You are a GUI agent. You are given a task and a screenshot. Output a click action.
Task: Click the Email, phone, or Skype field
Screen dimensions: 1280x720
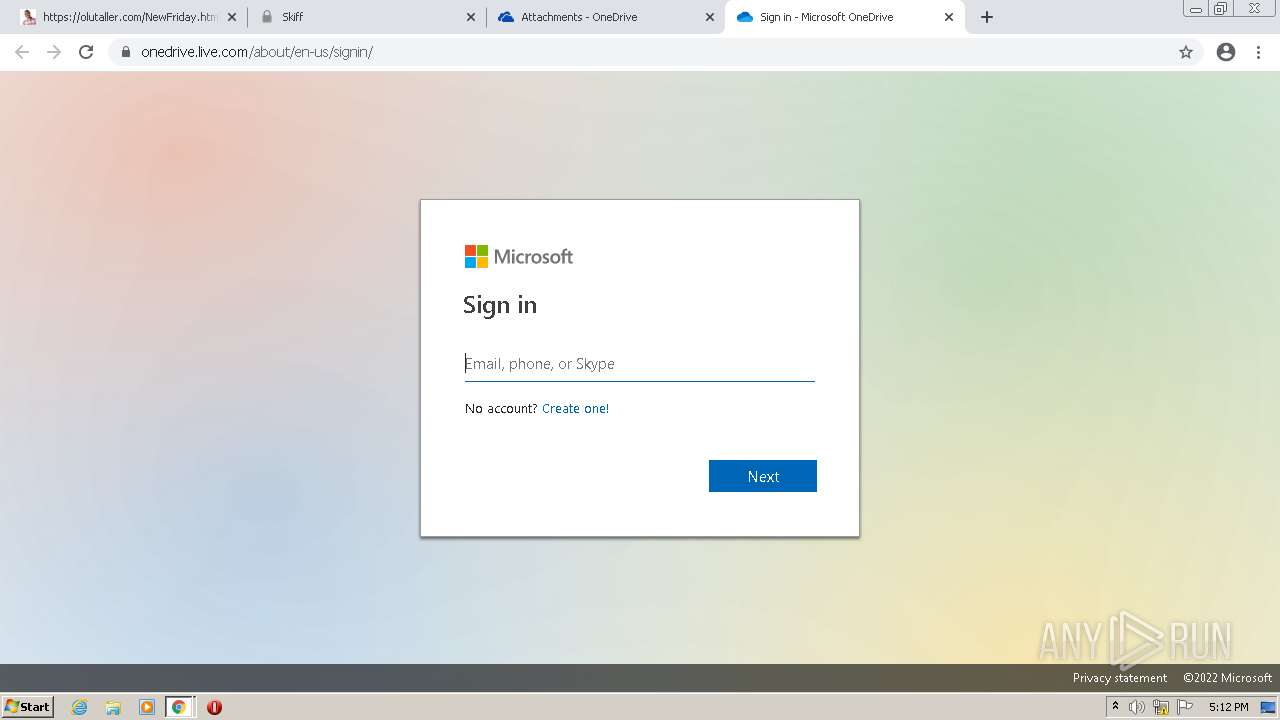click(x=640, y=364)
